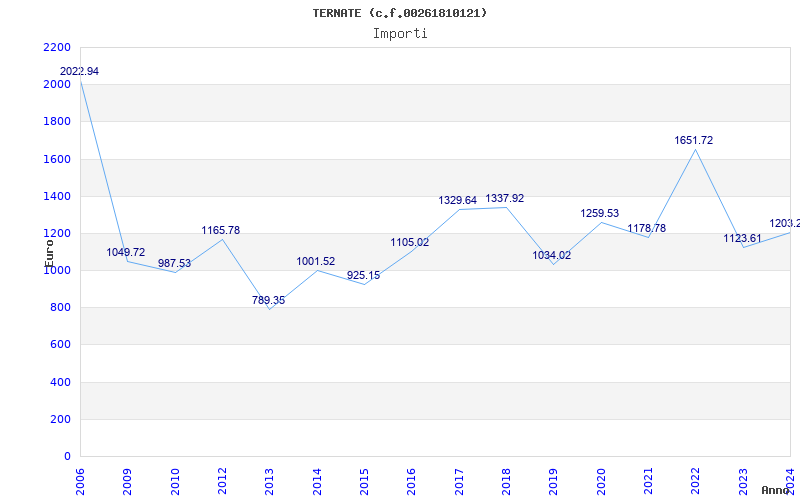The image size is (800, 500).
Task: Select data label 925.15
Action: [363, 276]
